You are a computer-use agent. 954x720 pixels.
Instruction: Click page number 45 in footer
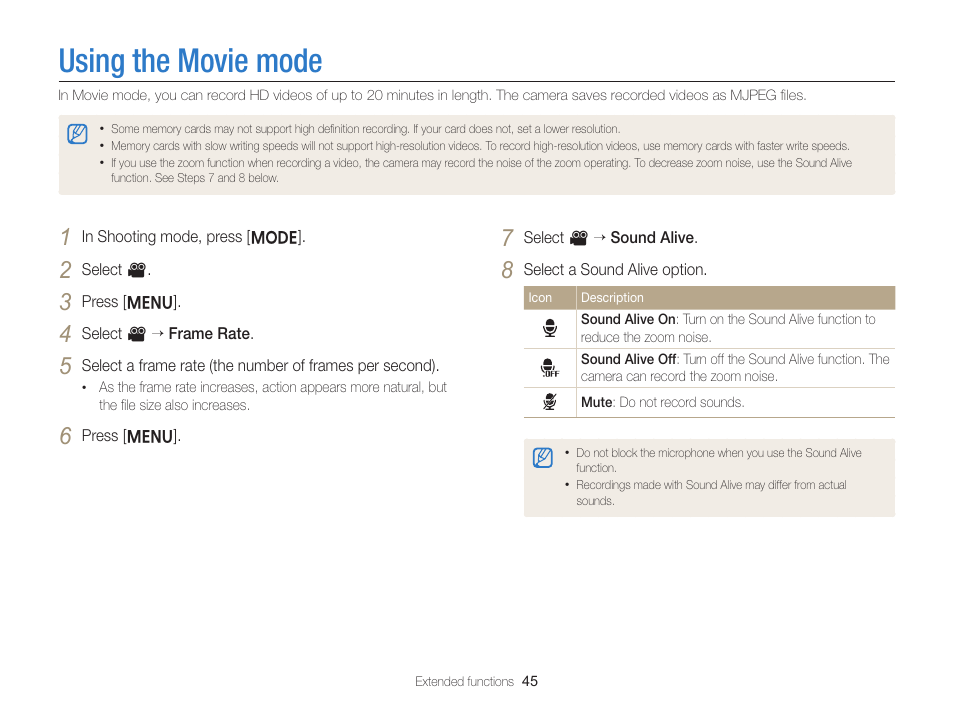tap(530, 682)
